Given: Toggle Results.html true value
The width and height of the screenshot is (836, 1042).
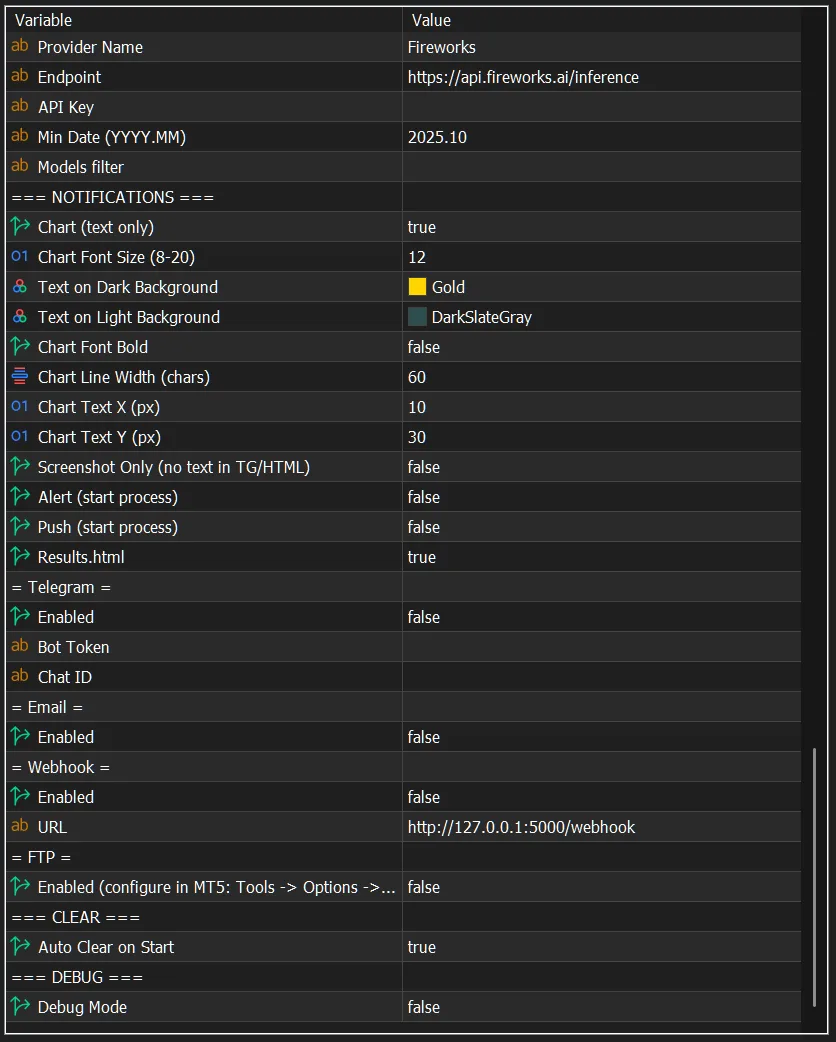Looking at the screenshot, I should [x=601, y=557].
